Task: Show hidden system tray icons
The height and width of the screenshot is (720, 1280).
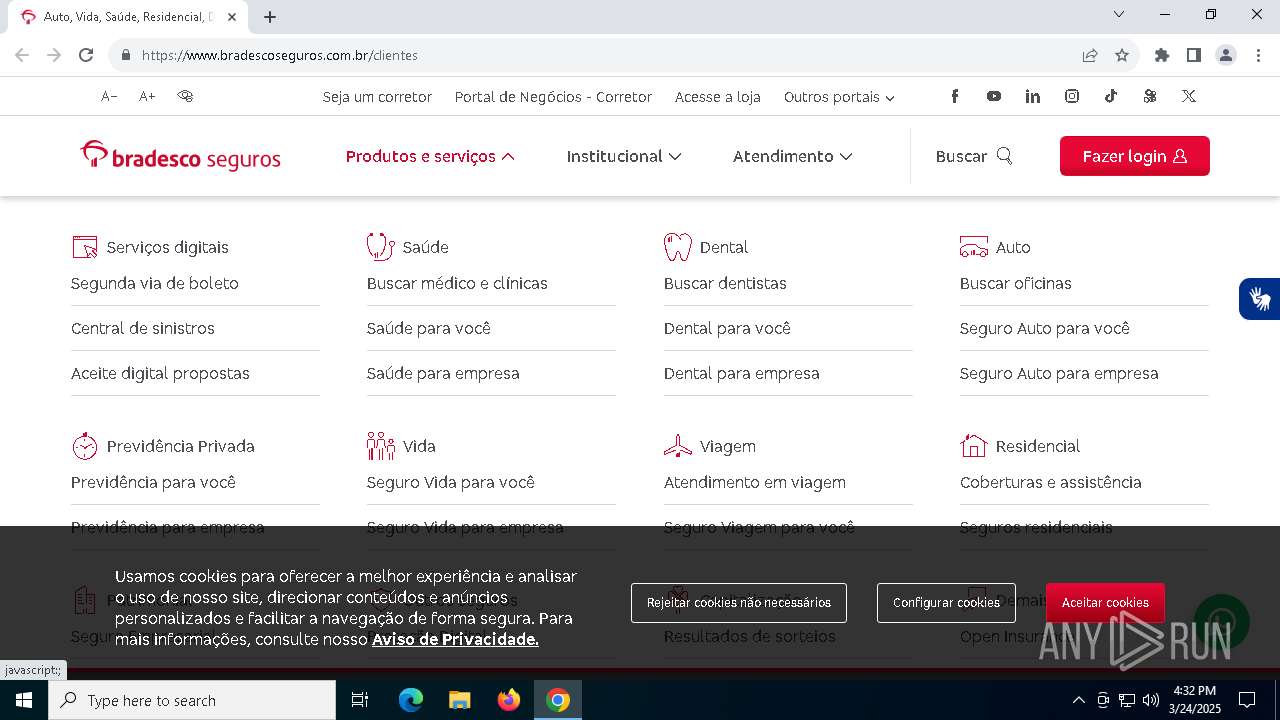Action: coord(1078,700)
